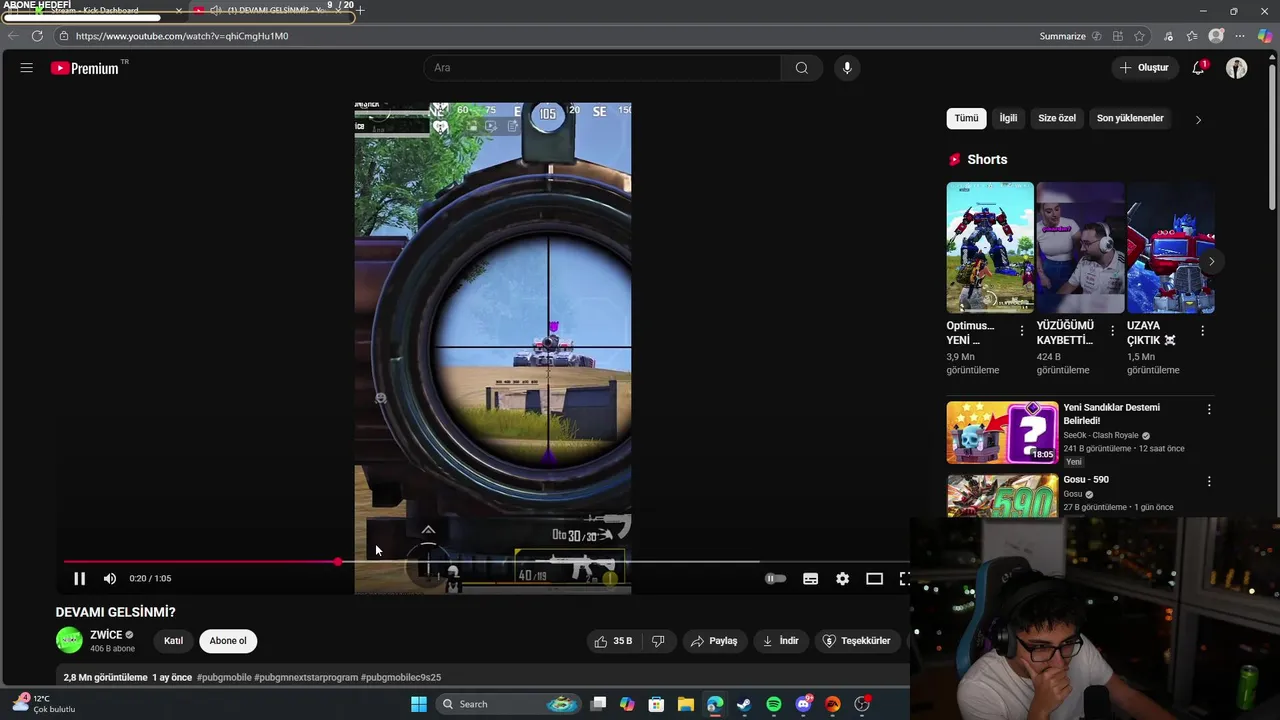Viewport: 1280px width, 720px height.
Task: Open Windows Start menu
Action: (419, 704)
